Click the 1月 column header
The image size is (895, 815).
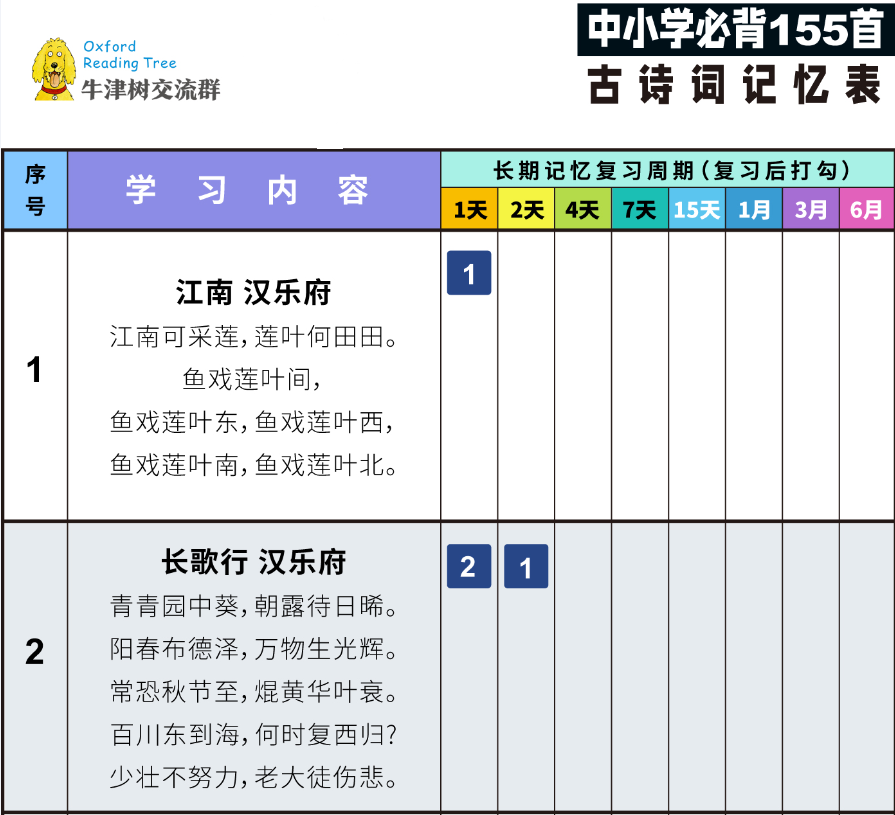pos(754,210)
